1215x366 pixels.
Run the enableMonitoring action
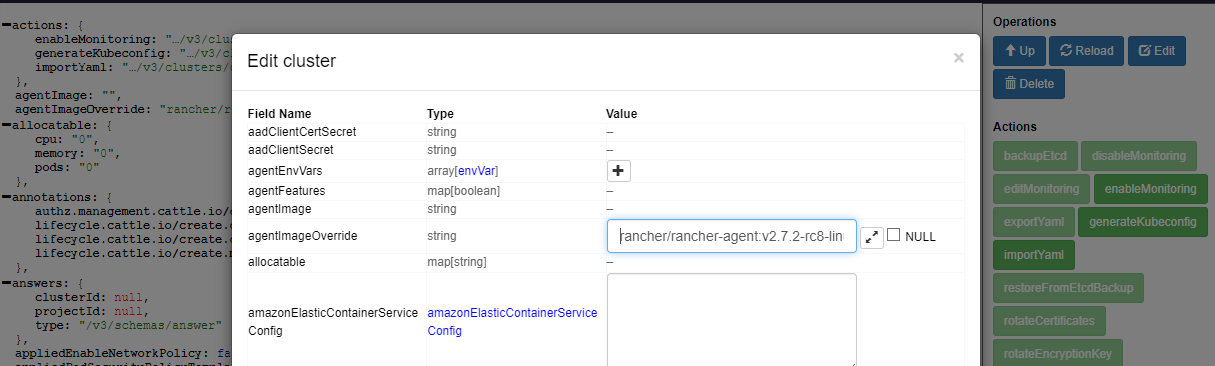coord(1150,189)
